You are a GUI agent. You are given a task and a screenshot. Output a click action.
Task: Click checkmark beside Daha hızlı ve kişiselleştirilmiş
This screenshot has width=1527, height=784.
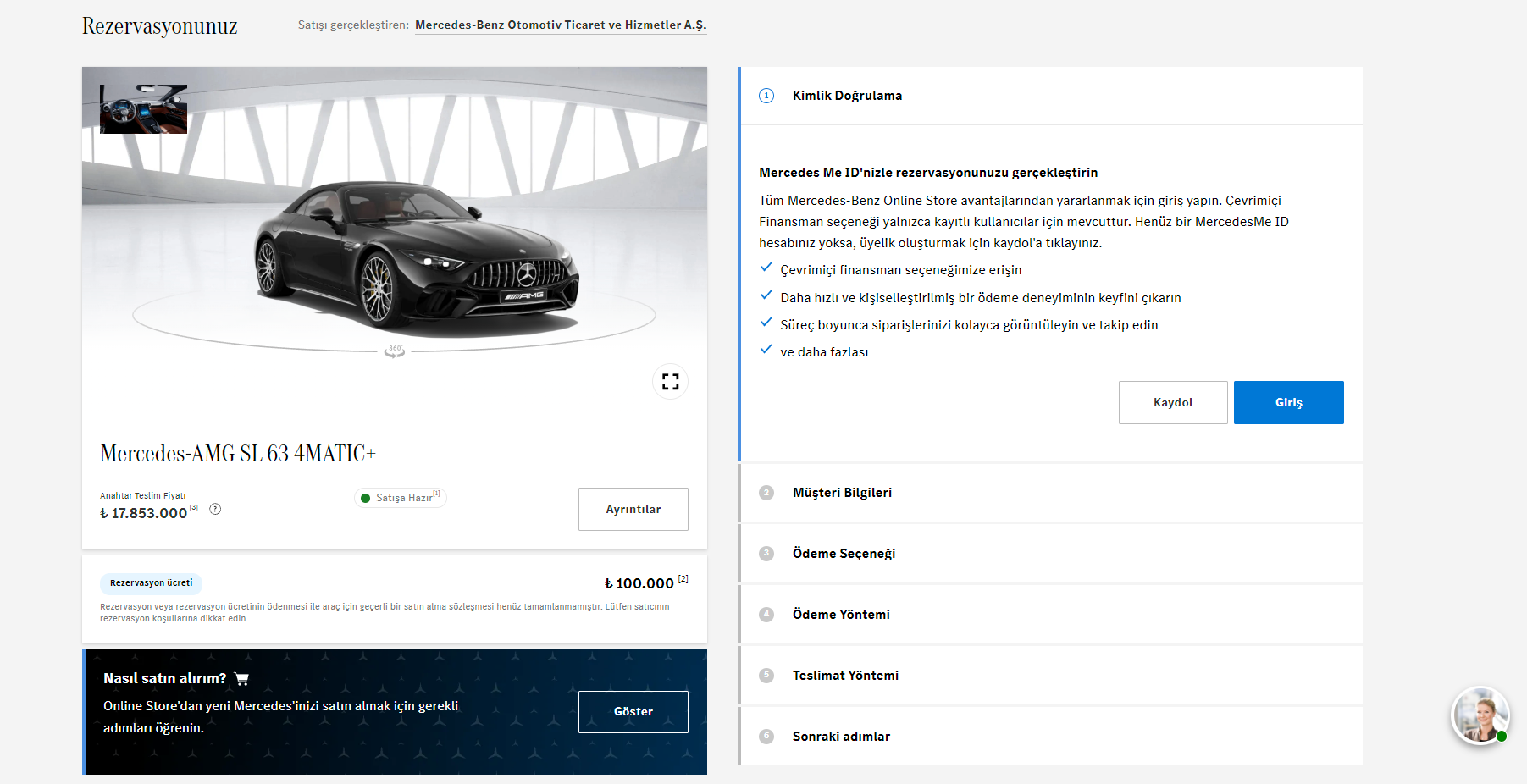tap(766, 295)
